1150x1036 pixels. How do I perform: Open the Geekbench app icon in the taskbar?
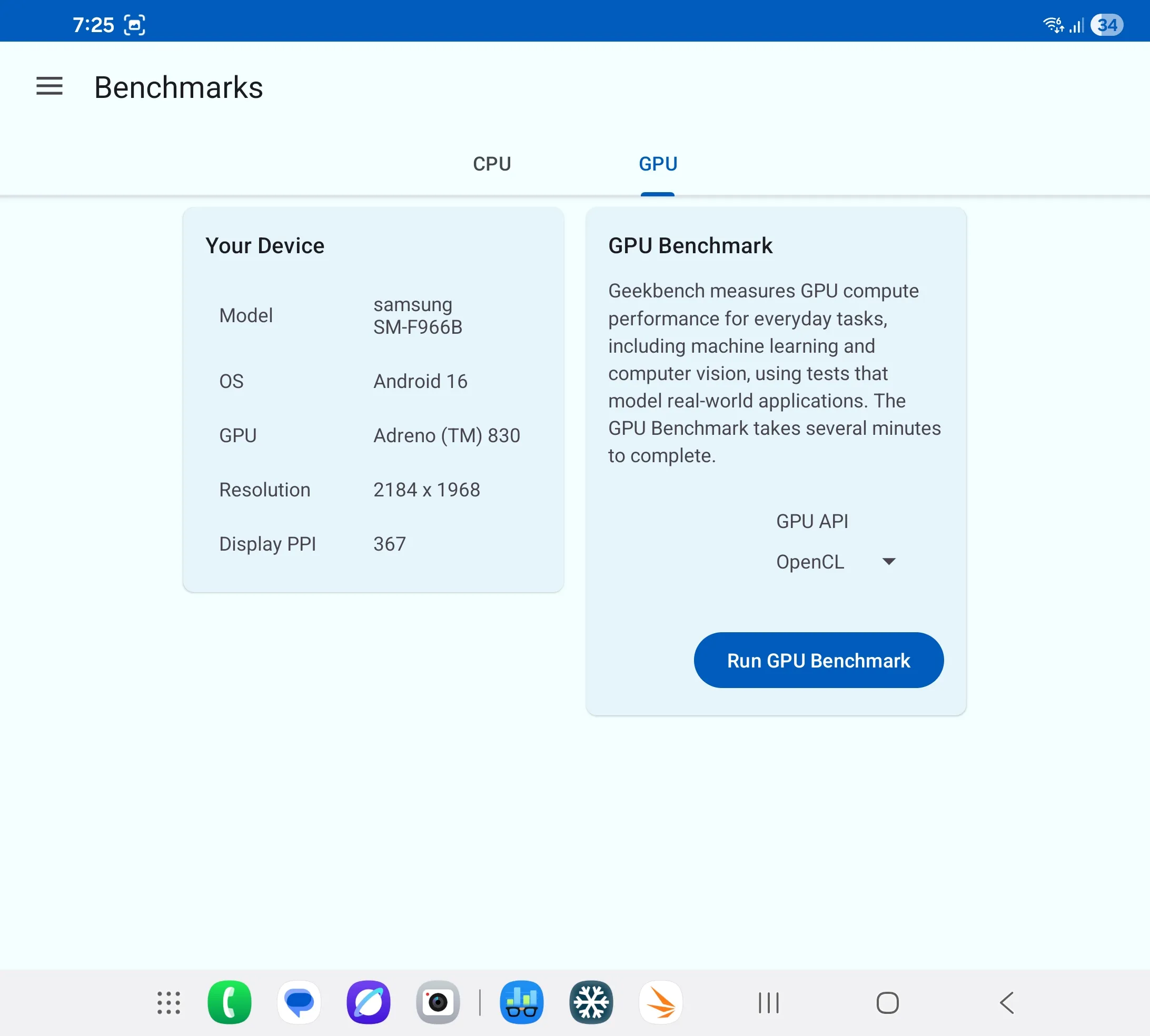[521, 1002]
